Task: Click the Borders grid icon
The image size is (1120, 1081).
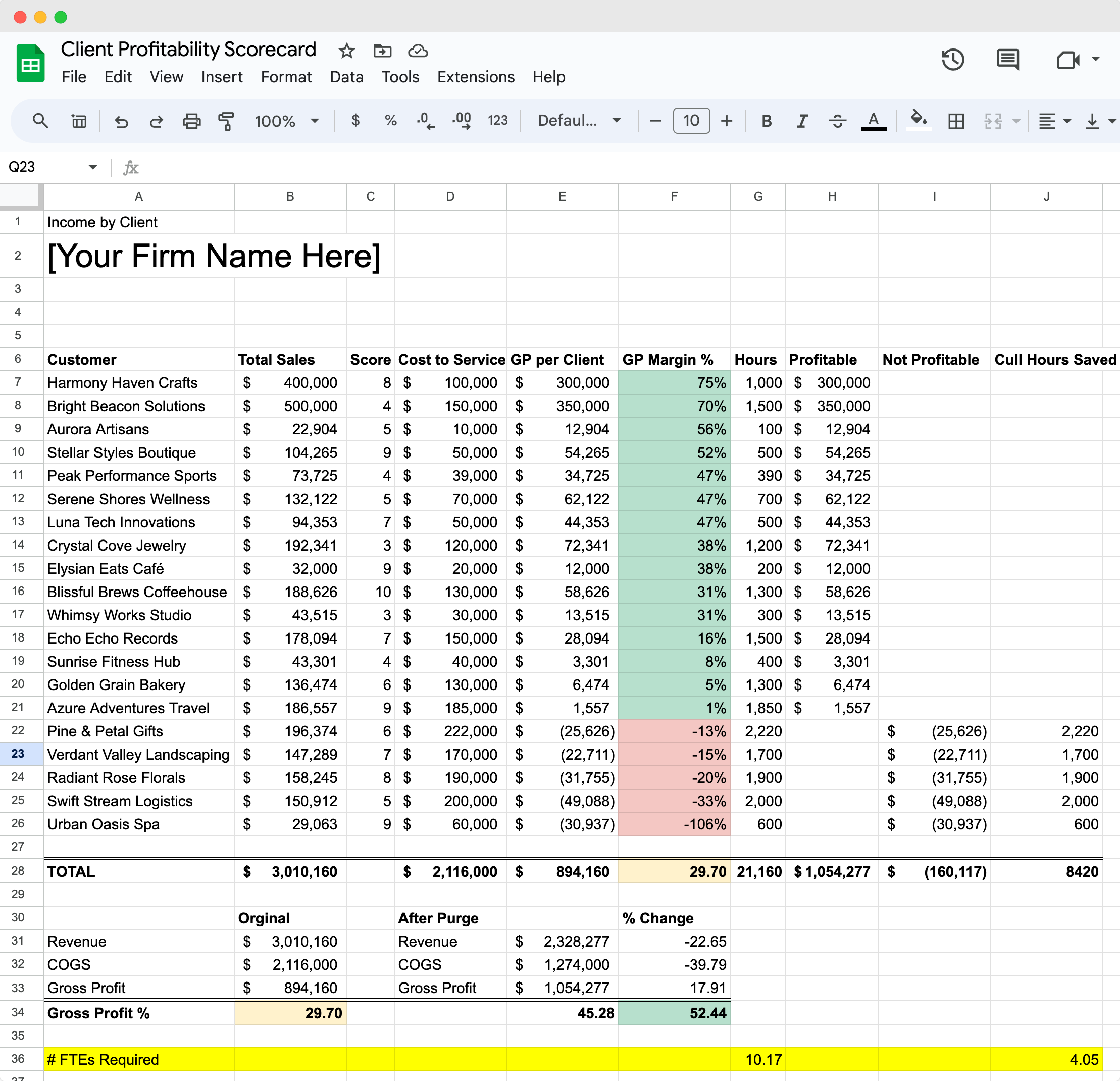Action: 956,121
